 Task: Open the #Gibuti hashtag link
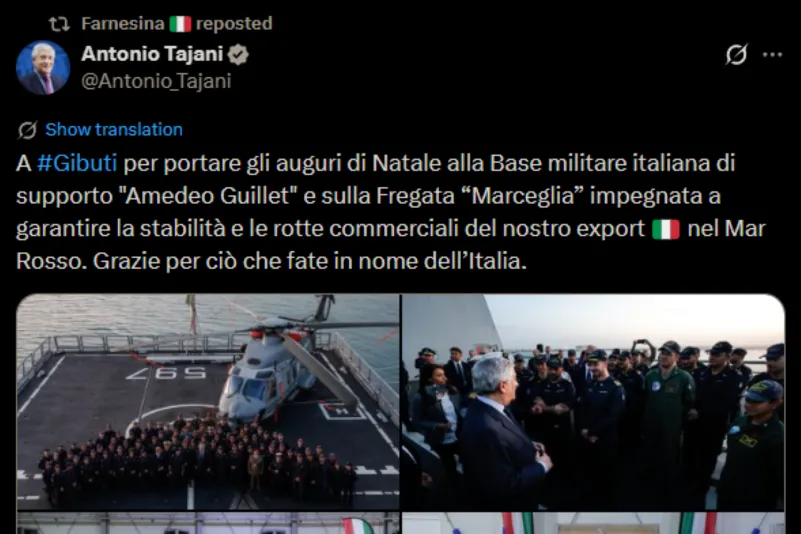[77, 163]
